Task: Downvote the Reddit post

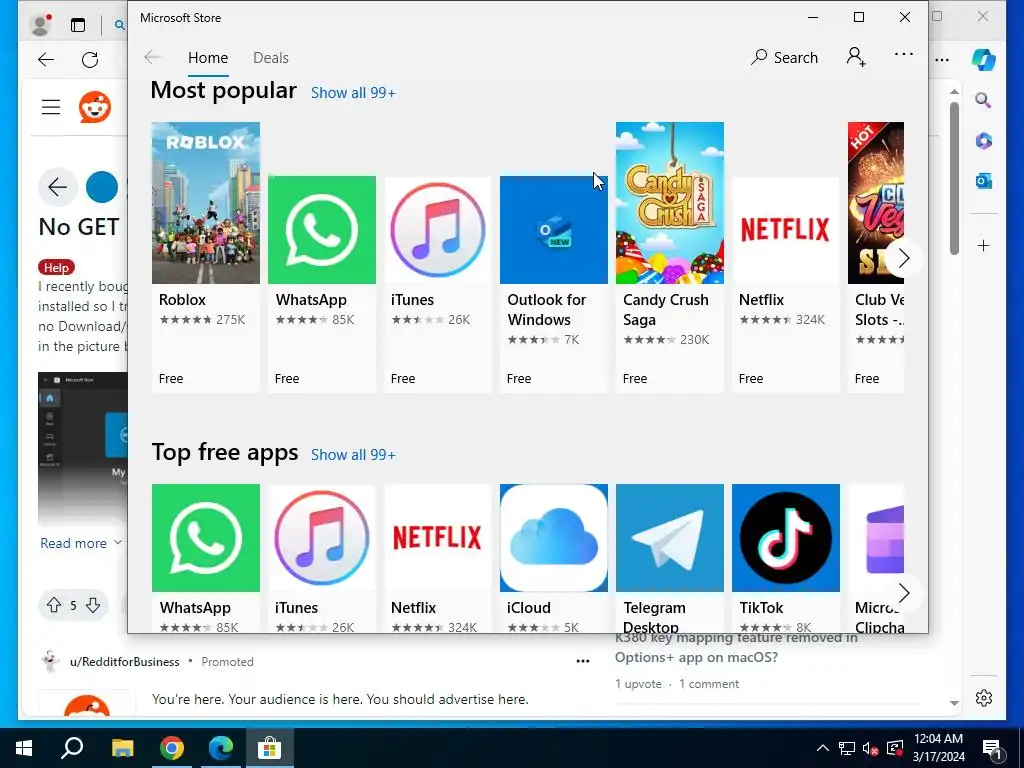Action: (x=93, y=605)
